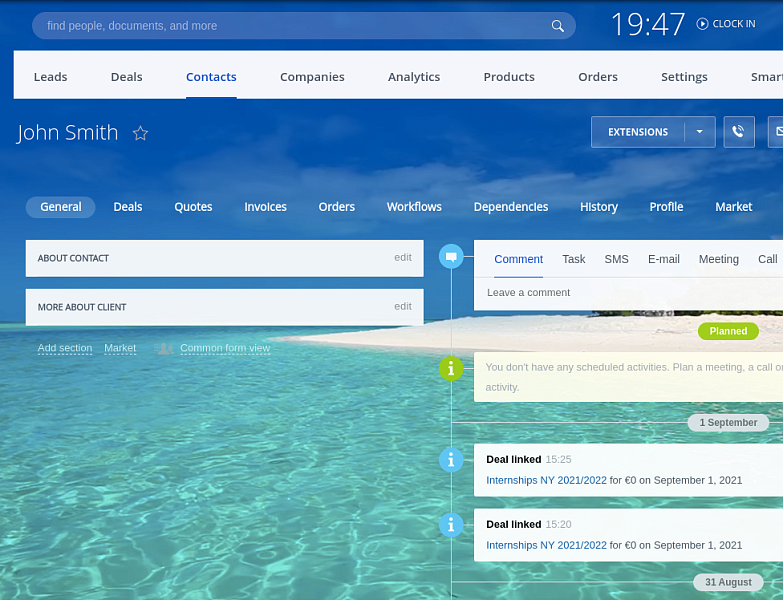Edit the More About Client section
This screenshot has height=600, width=783.
pos(402,307)
